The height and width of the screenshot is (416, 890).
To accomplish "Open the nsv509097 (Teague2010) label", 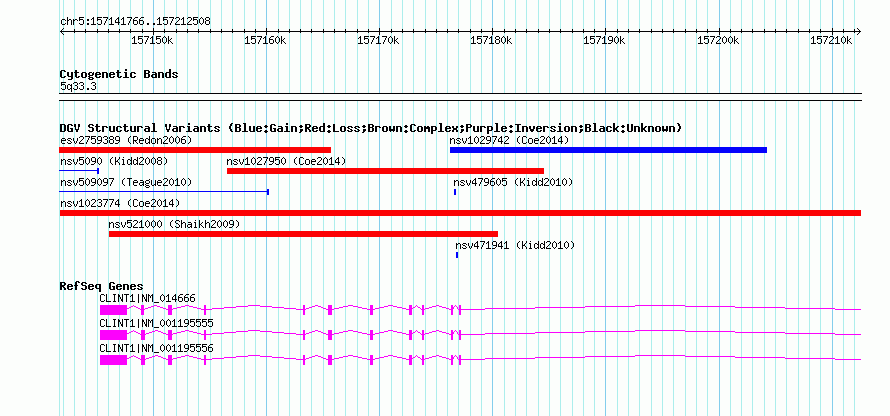I will (126, 182).
